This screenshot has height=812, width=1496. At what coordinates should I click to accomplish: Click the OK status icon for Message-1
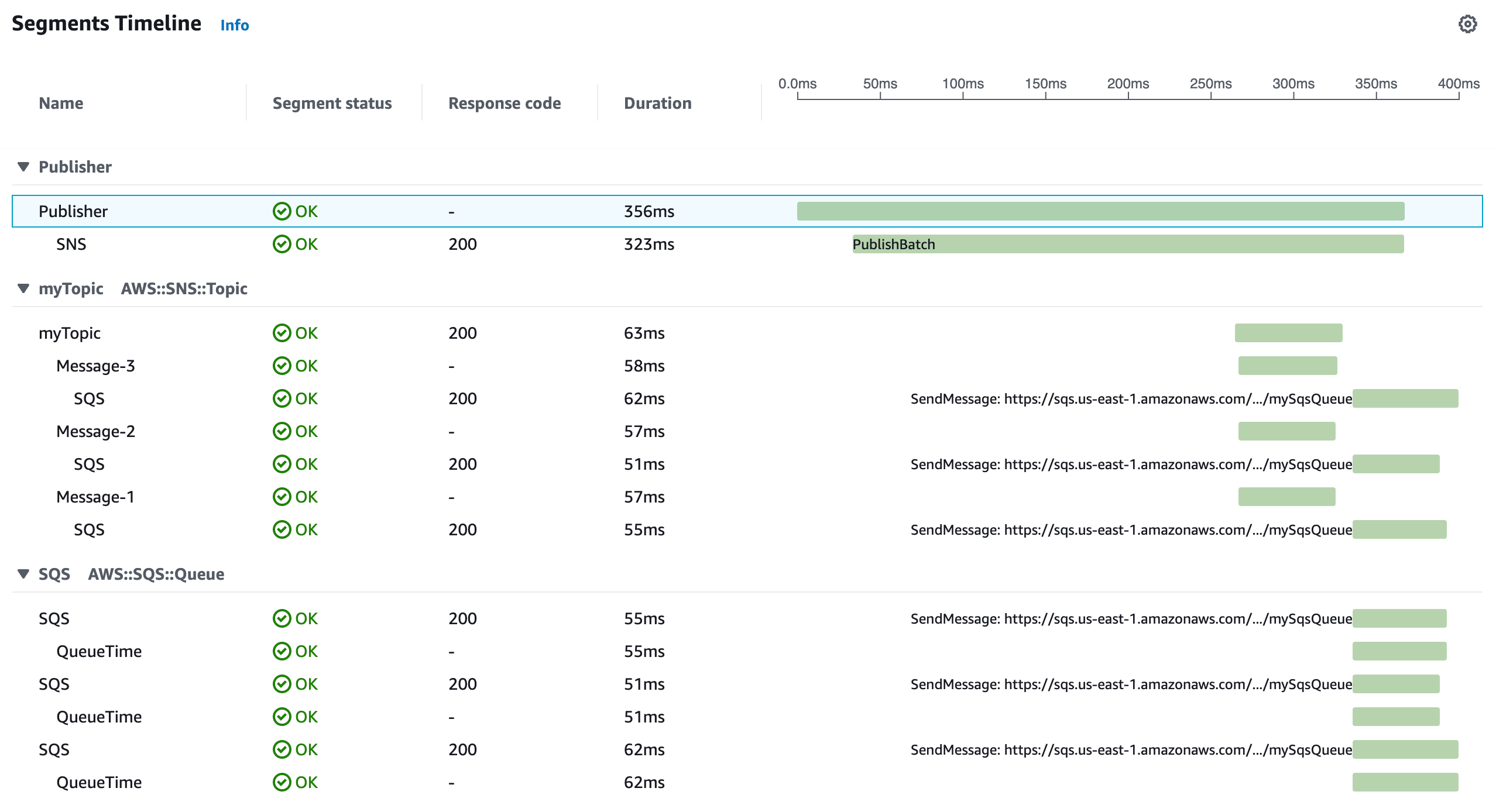coord(283,497)
